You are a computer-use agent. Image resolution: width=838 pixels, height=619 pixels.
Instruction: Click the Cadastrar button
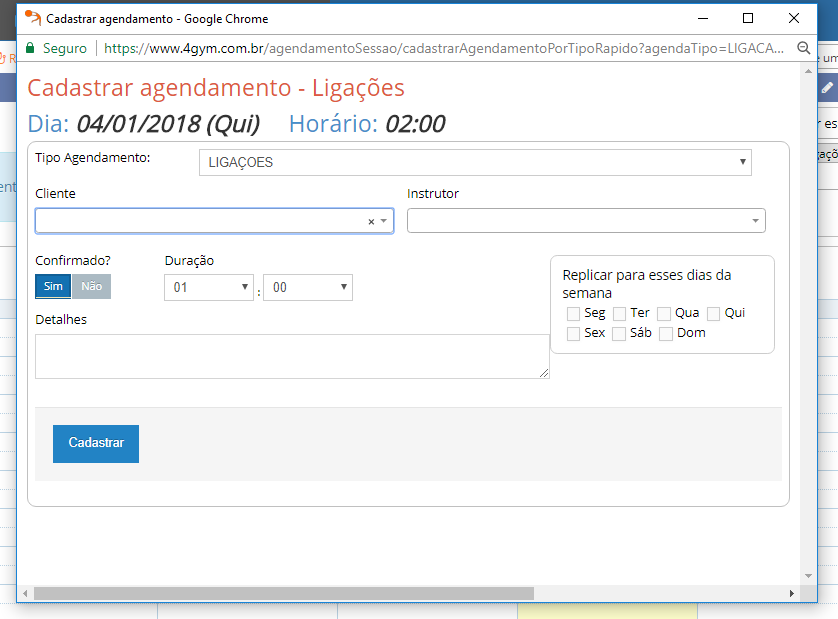96,443
